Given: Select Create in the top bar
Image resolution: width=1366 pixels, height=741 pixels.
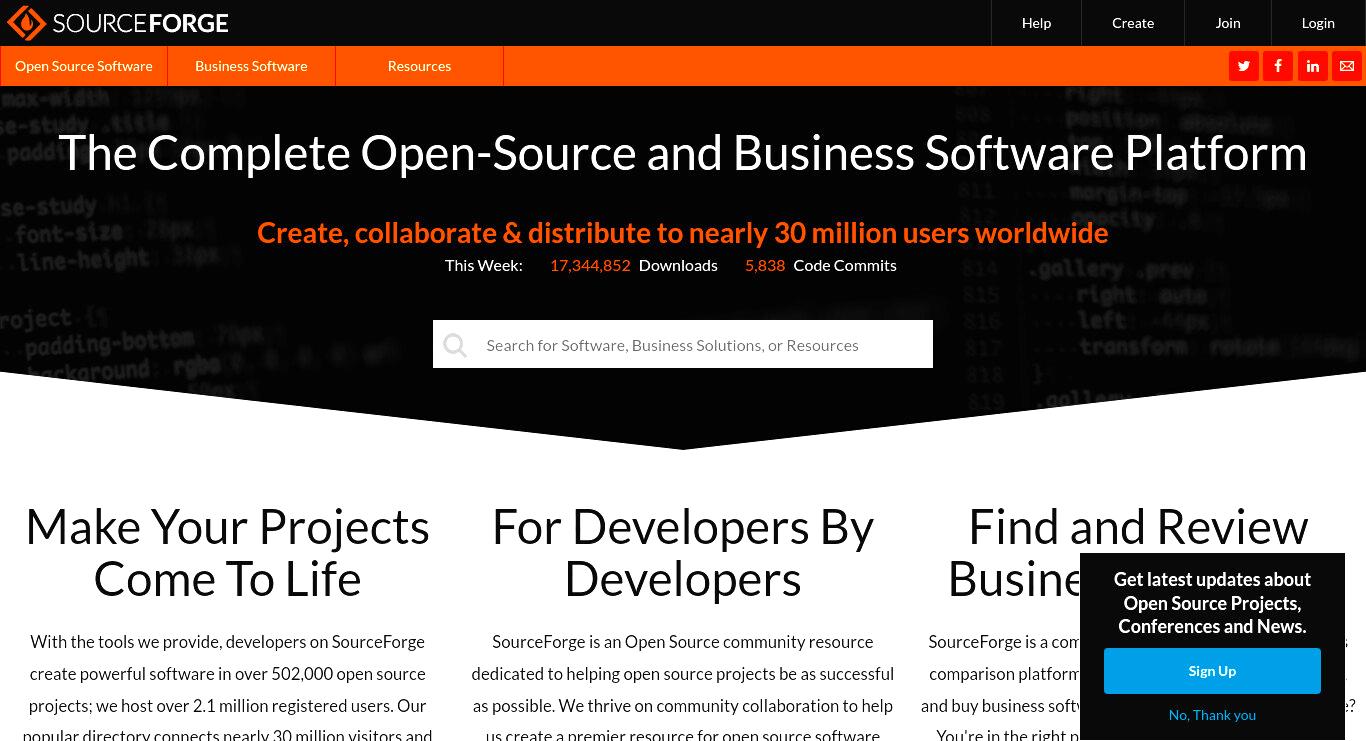Looking at the screenshot, I should (1133, 23).
